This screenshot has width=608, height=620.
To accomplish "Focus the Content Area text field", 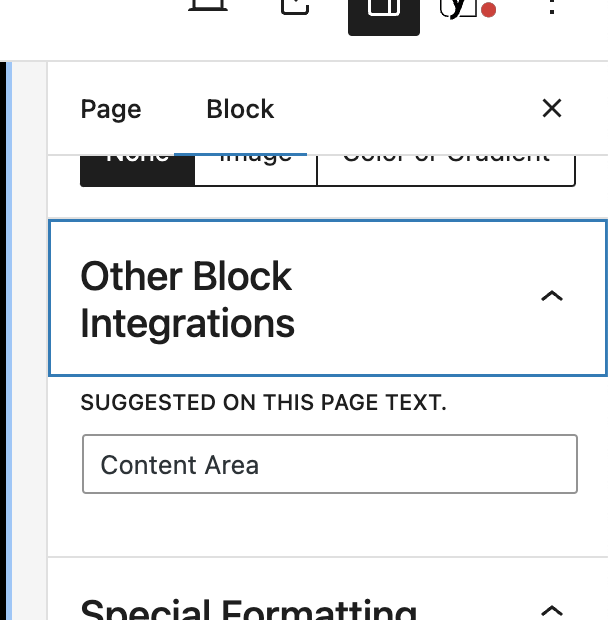I will (x=330, y=464).
